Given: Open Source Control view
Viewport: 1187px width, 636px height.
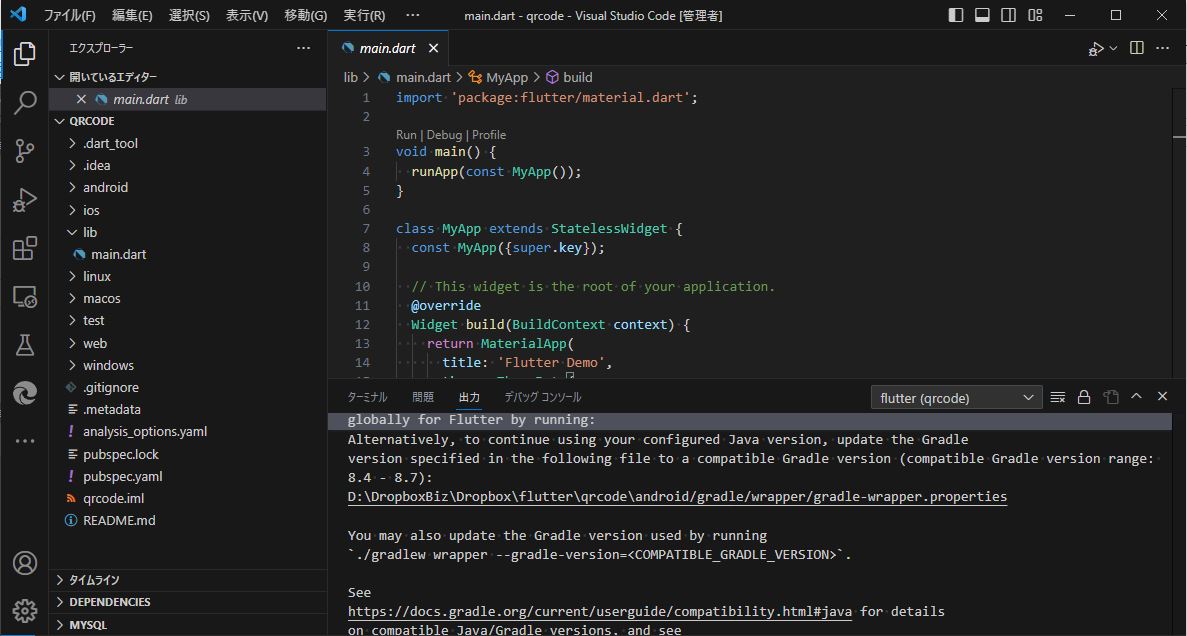Looking at the screenshot, I should click(25, 151).
